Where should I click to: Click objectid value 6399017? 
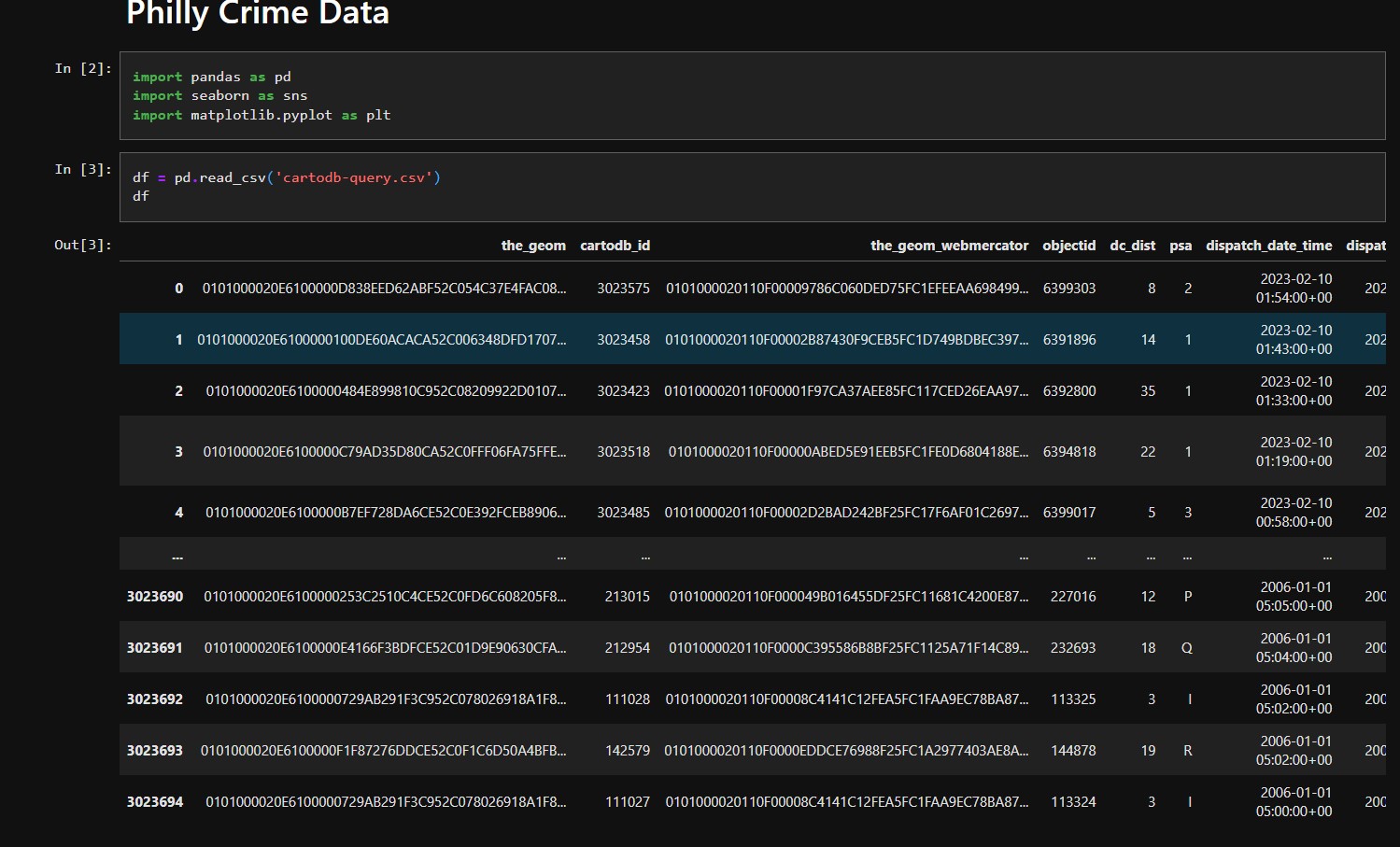pos(1069,513)
